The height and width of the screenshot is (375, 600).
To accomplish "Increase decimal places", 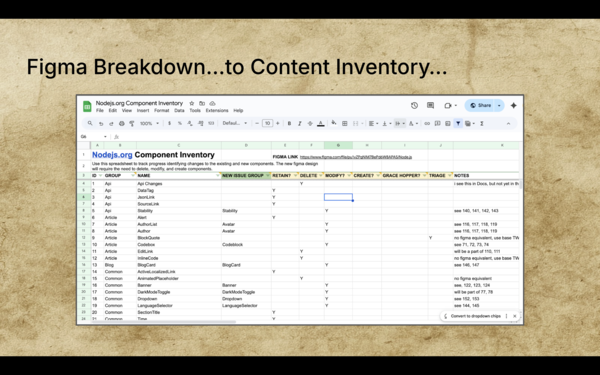I will pos(201,124).
